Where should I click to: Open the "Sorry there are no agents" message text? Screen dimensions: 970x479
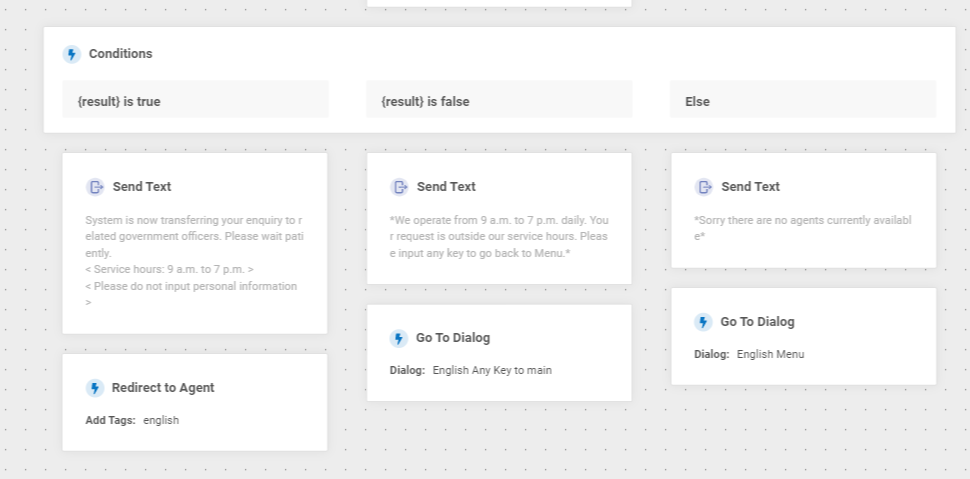point(803,228)
